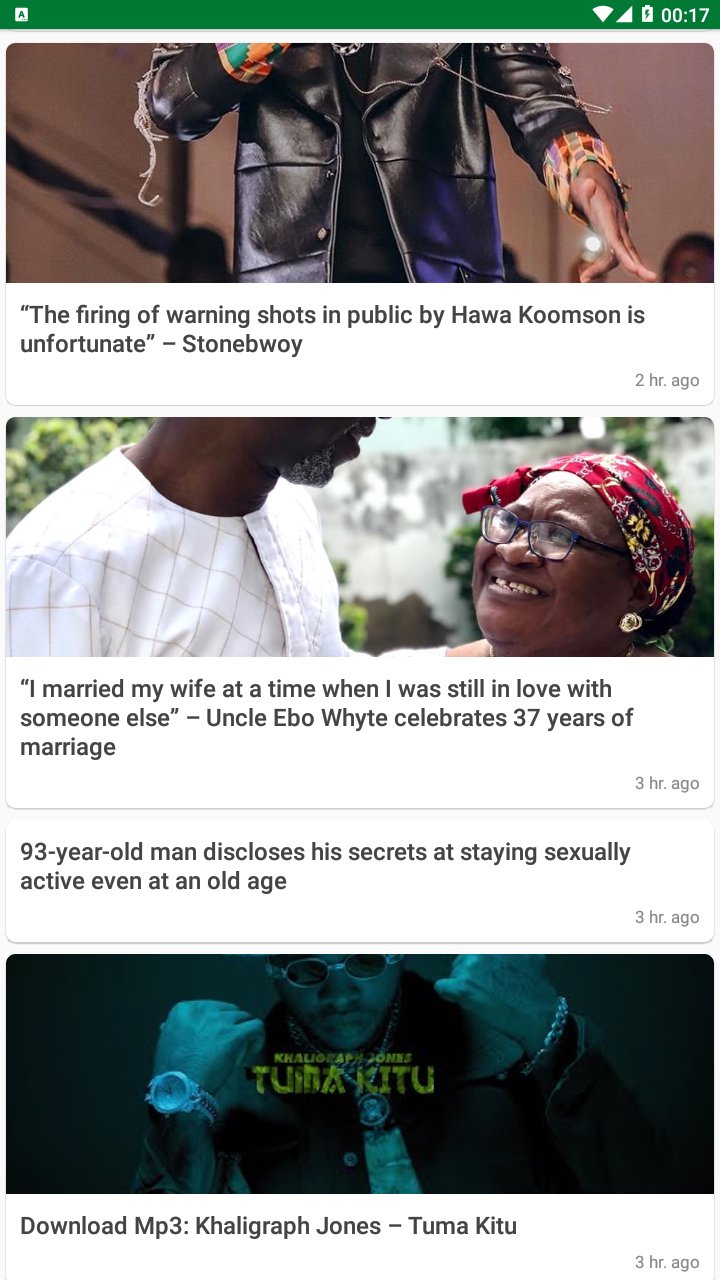Tap timestamp below Tuma Kitu download post
The image size is (720, 1280).
(x=667, y=1262)
